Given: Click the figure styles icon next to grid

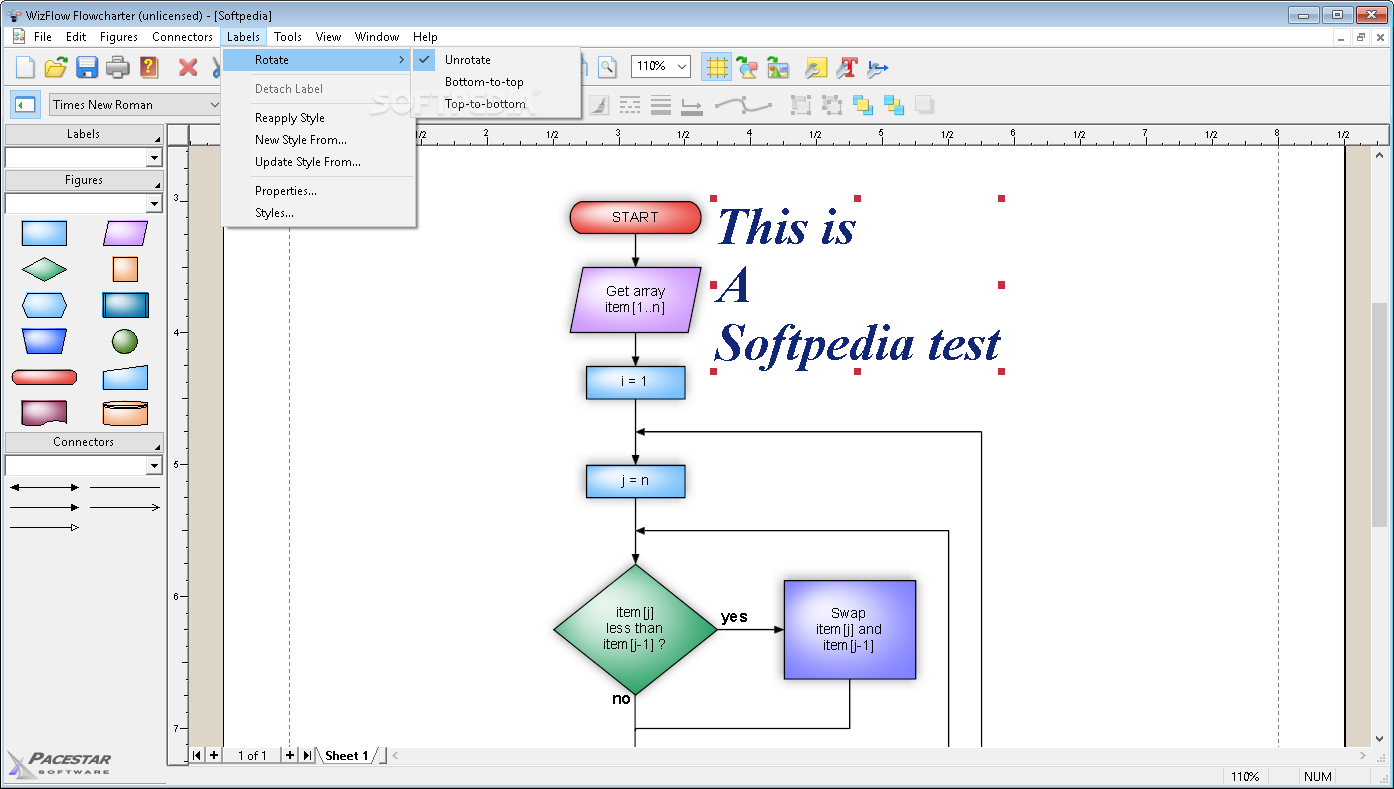Looking at the screenshot, I should tap(747, 68).
